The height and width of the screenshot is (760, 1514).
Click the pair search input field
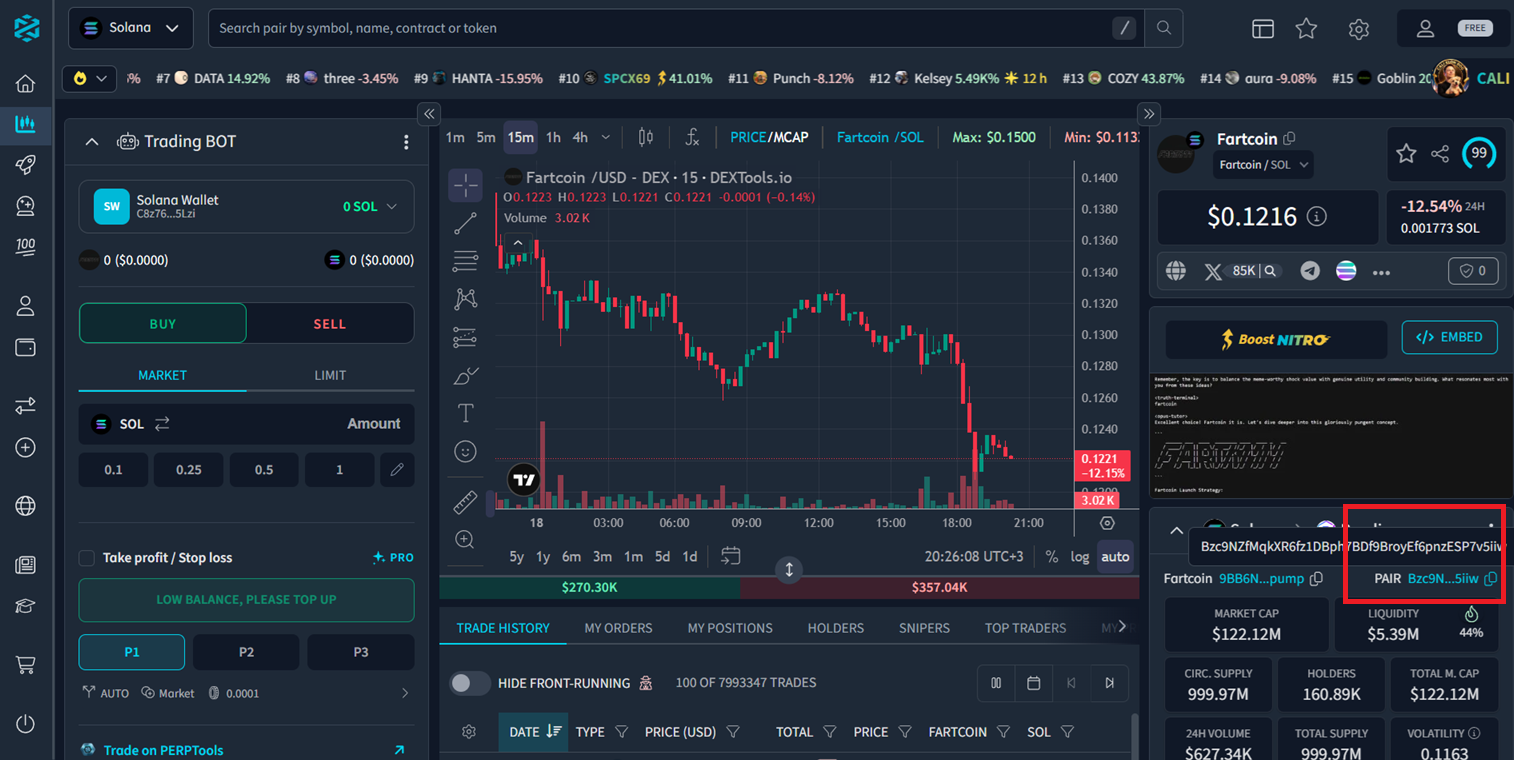pyautogui.click(x=660, y=28)
